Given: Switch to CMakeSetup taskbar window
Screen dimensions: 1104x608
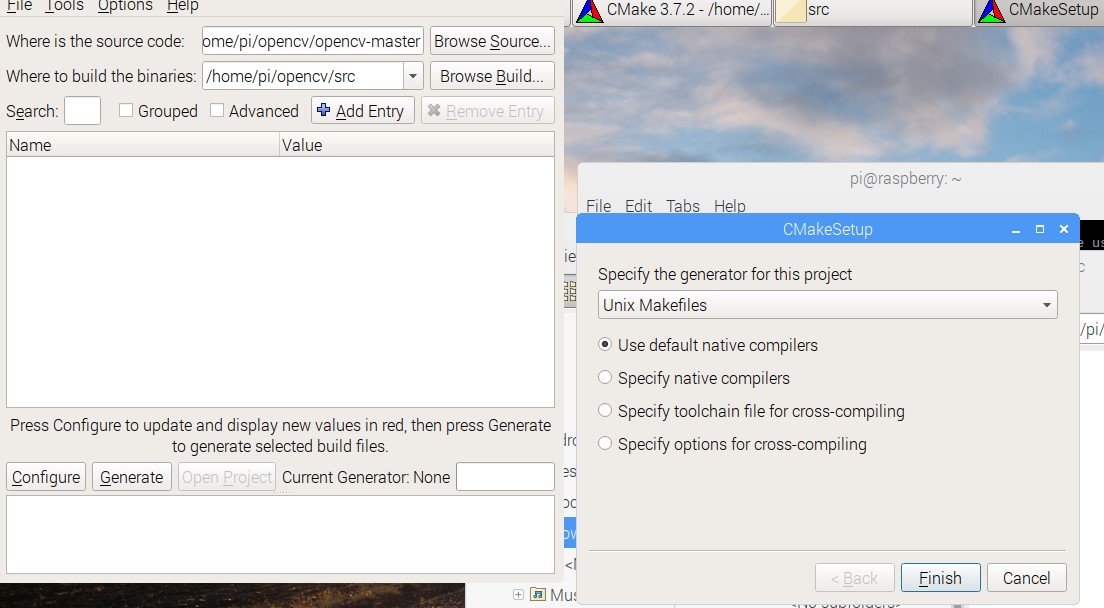Looking at the screenshot, I should [x=1039, y=11].
